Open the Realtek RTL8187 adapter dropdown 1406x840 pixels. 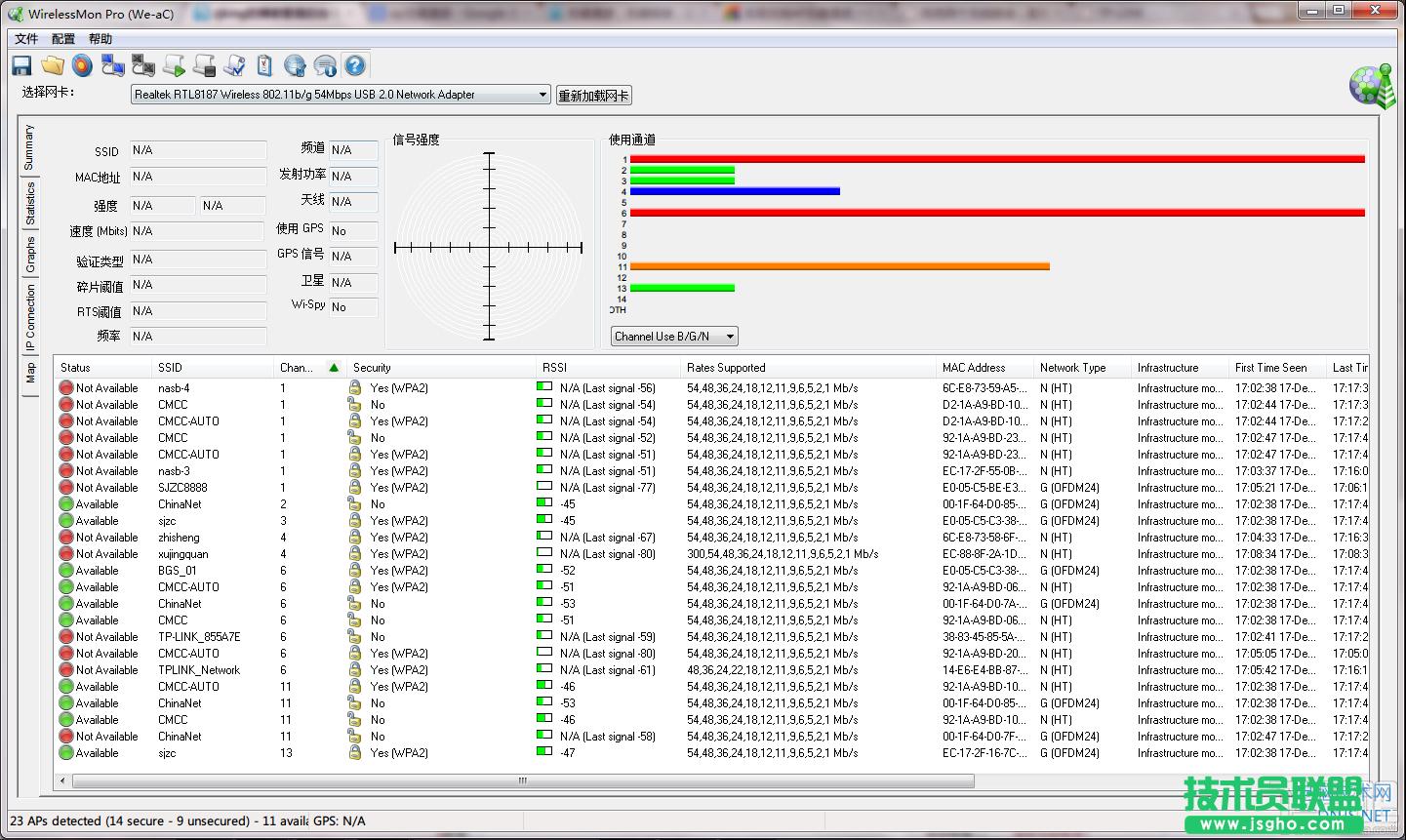[x=341, y=95]
